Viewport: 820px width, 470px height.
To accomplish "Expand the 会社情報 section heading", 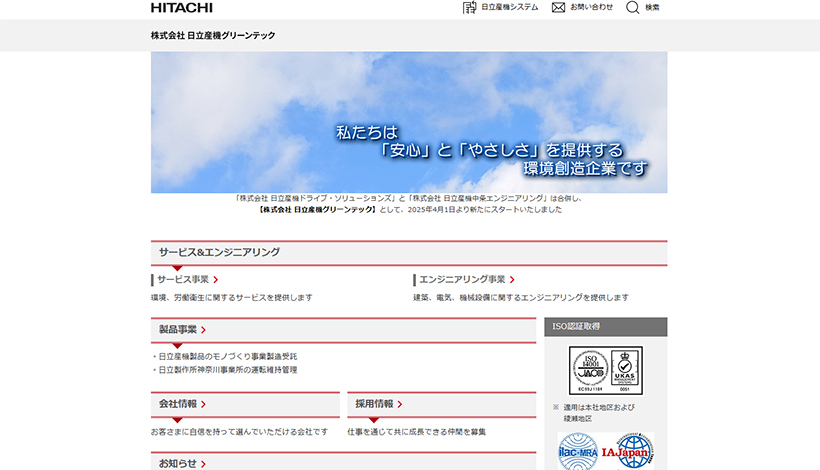I will (182, 404).
